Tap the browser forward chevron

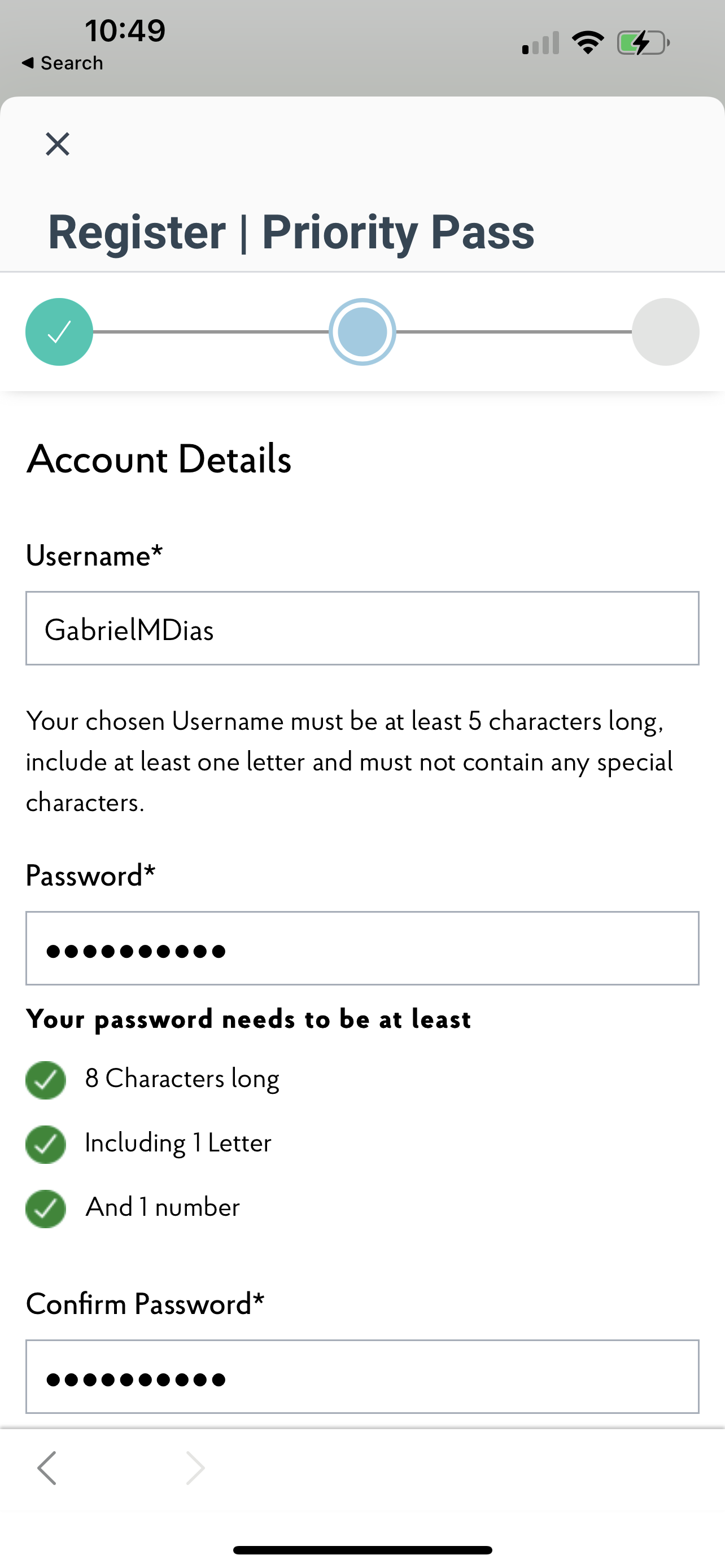coord(195,1468)
